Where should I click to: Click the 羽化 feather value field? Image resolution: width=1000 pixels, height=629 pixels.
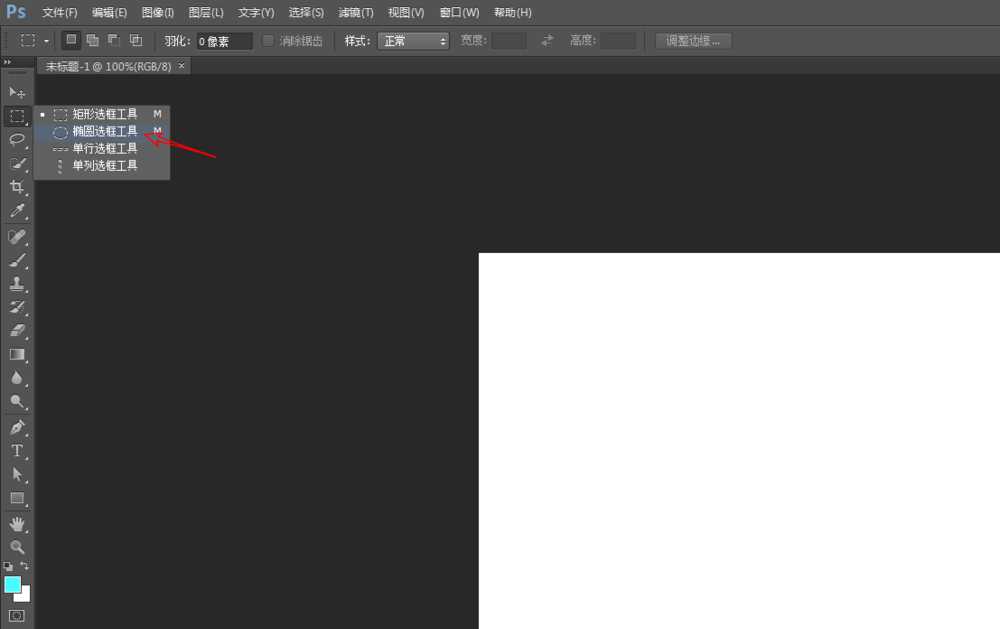[x=224, y=41]
